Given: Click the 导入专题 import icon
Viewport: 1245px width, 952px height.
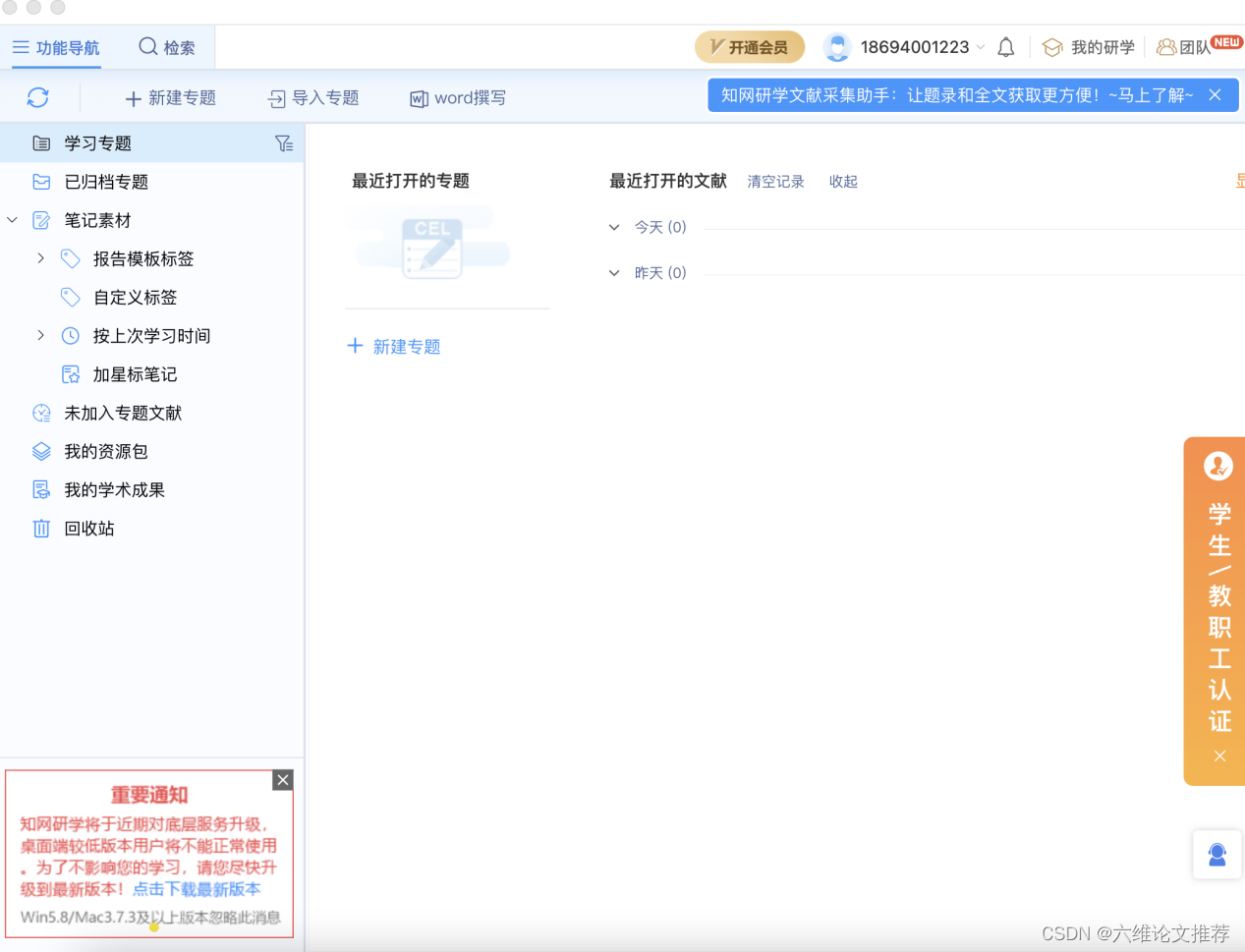Looking at the screenshot, I should point(277,98).
